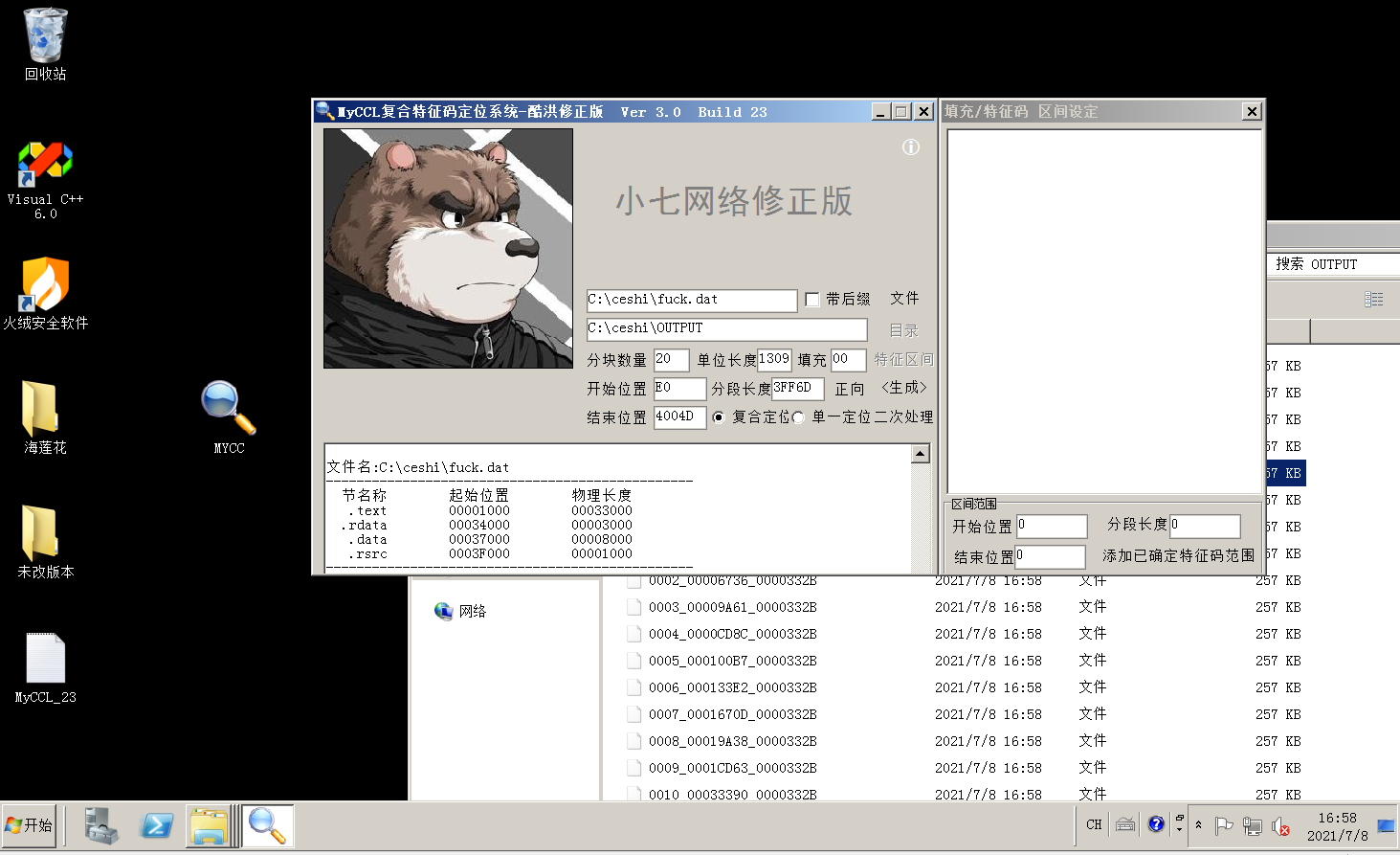1400x855 pixels.
Task: Click the info icon in MyCCL window
Action: tap(911, 146)
